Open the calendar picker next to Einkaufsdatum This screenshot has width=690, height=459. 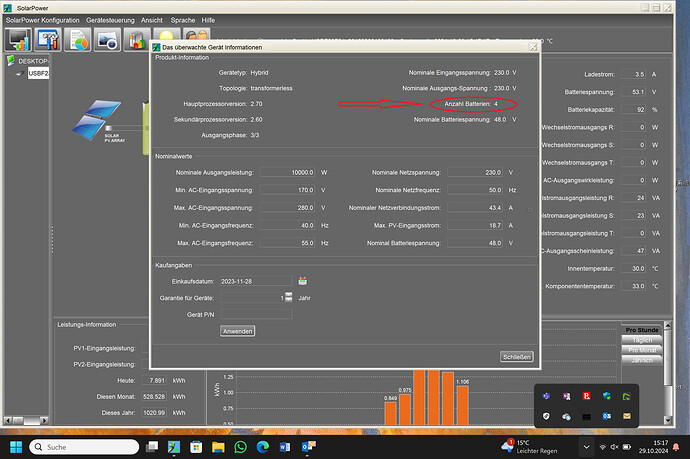pyautogui.click(x=303, y=281)
